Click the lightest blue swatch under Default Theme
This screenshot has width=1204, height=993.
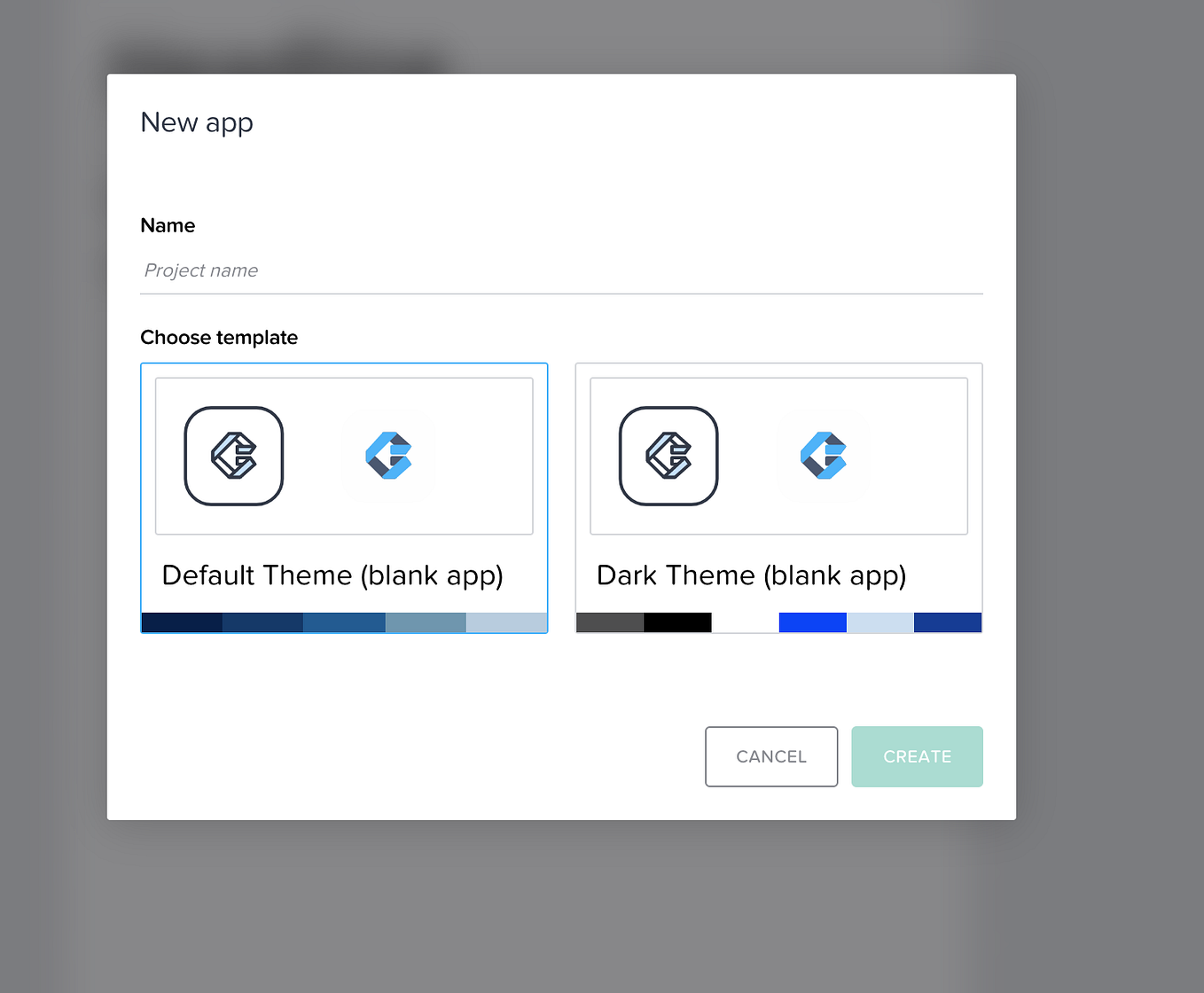(x=506, y=622)
